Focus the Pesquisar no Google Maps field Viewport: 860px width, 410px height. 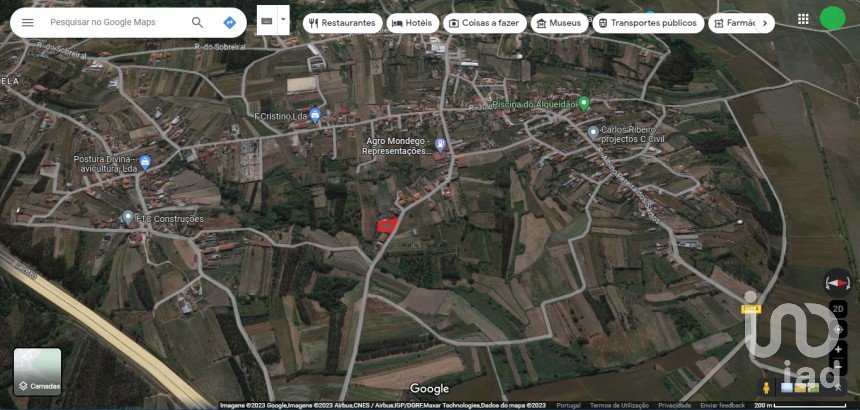point(115,22)
